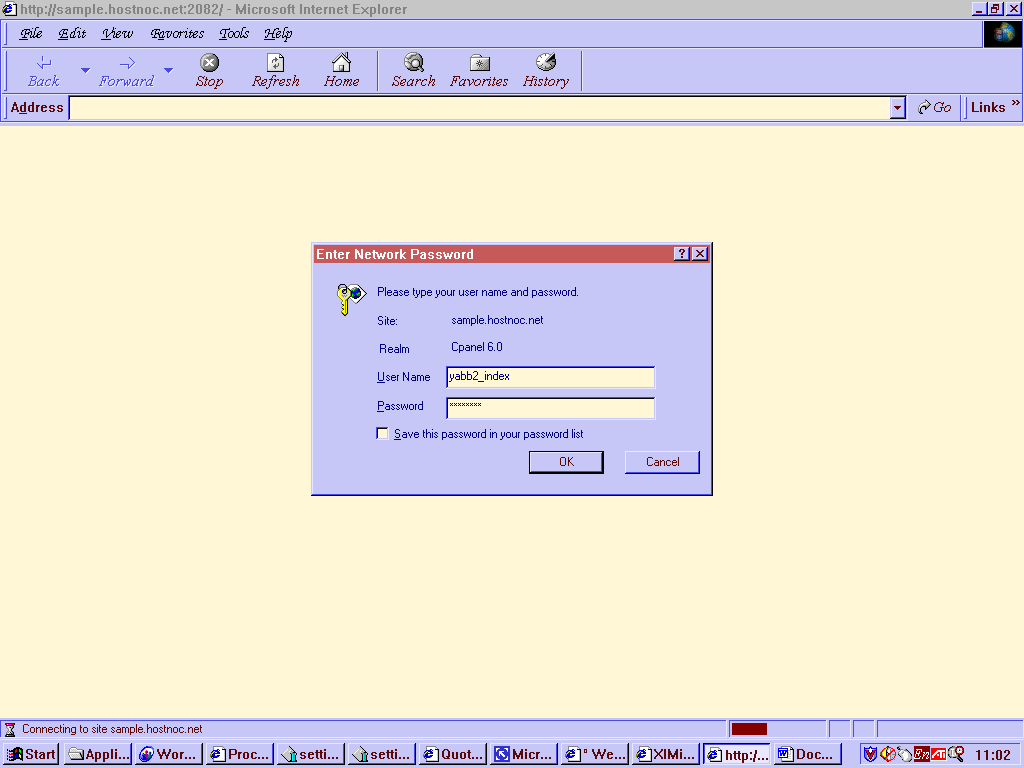Viewport: 1024px width, 768px height.
Task: Show the browsing History pane
Action: [545, 64]
